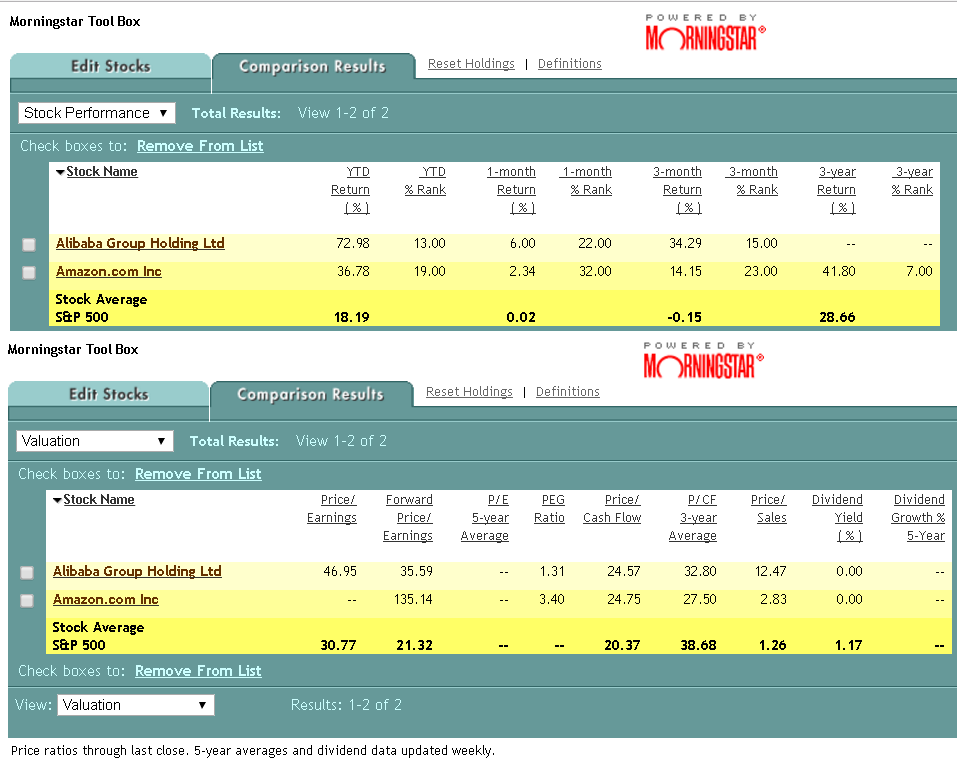The height and width of the screenshot is (769, 957).
Task: Click Remove From List in the Stock Performance panel
Action: [200, 146]
